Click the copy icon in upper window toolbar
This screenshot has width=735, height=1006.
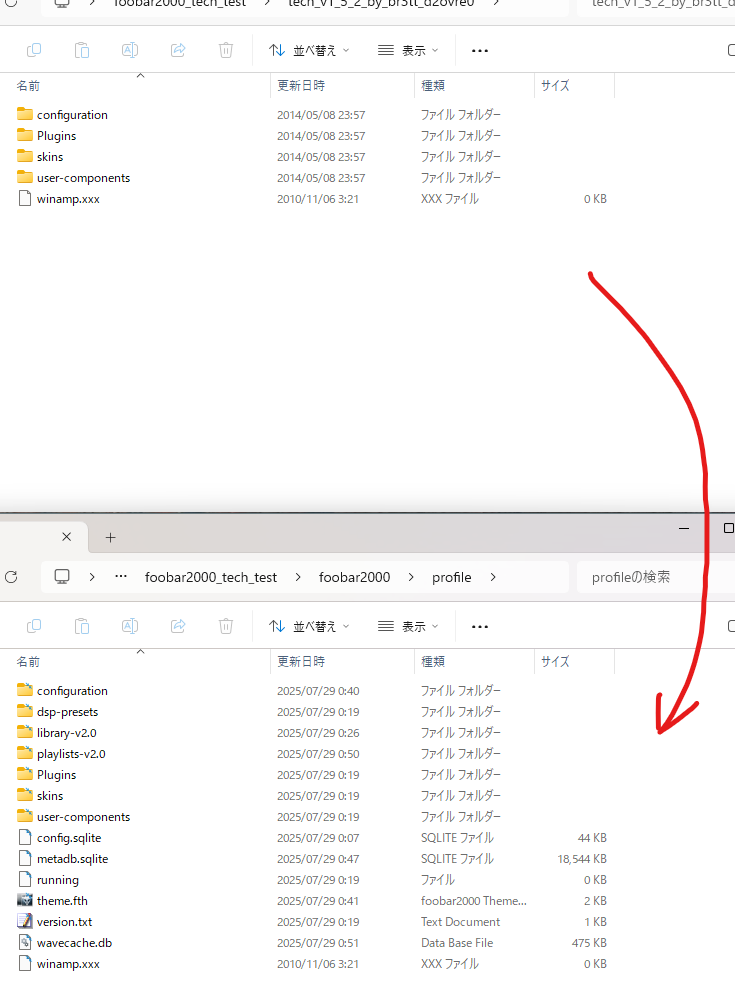pyautogui.click(x=34, y=50)
